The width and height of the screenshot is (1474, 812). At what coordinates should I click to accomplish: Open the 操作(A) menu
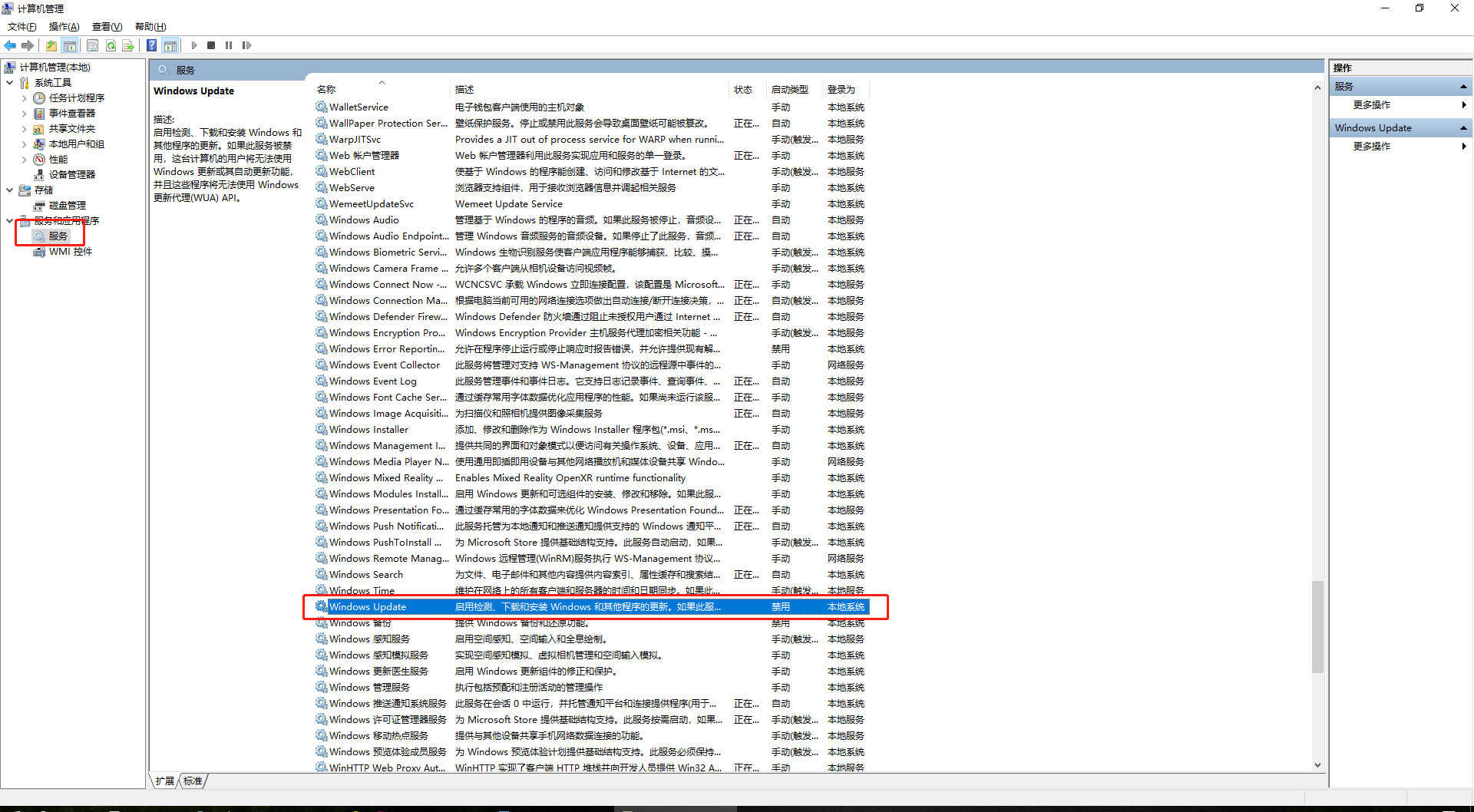[x=64, y=27]
